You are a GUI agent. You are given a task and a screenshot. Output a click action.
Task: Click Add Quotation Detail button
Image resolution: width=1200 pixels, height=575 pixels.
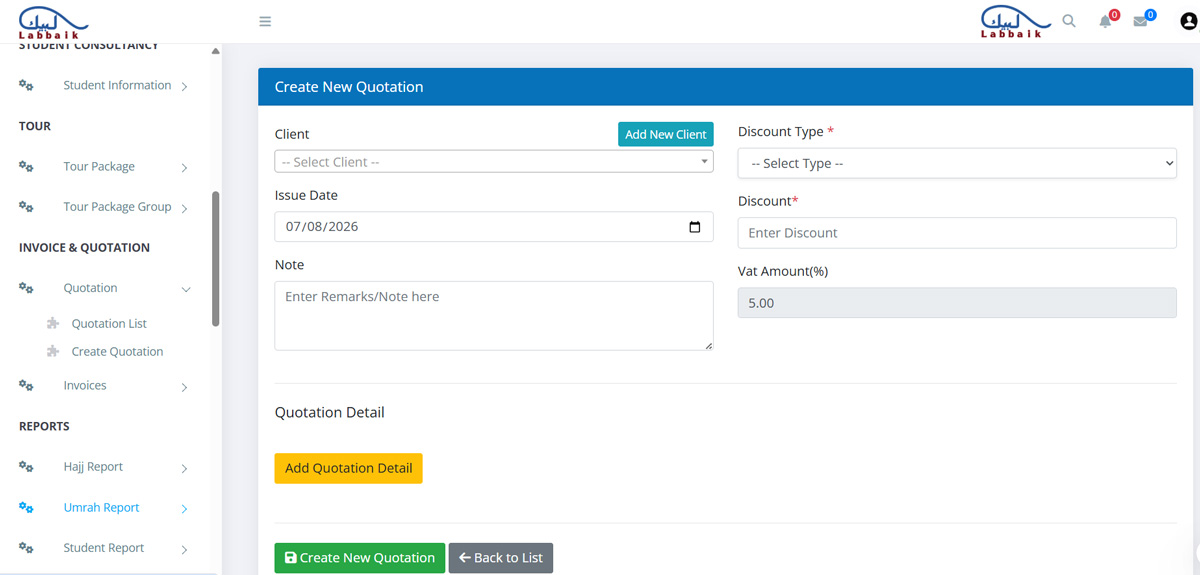(349, 468)
